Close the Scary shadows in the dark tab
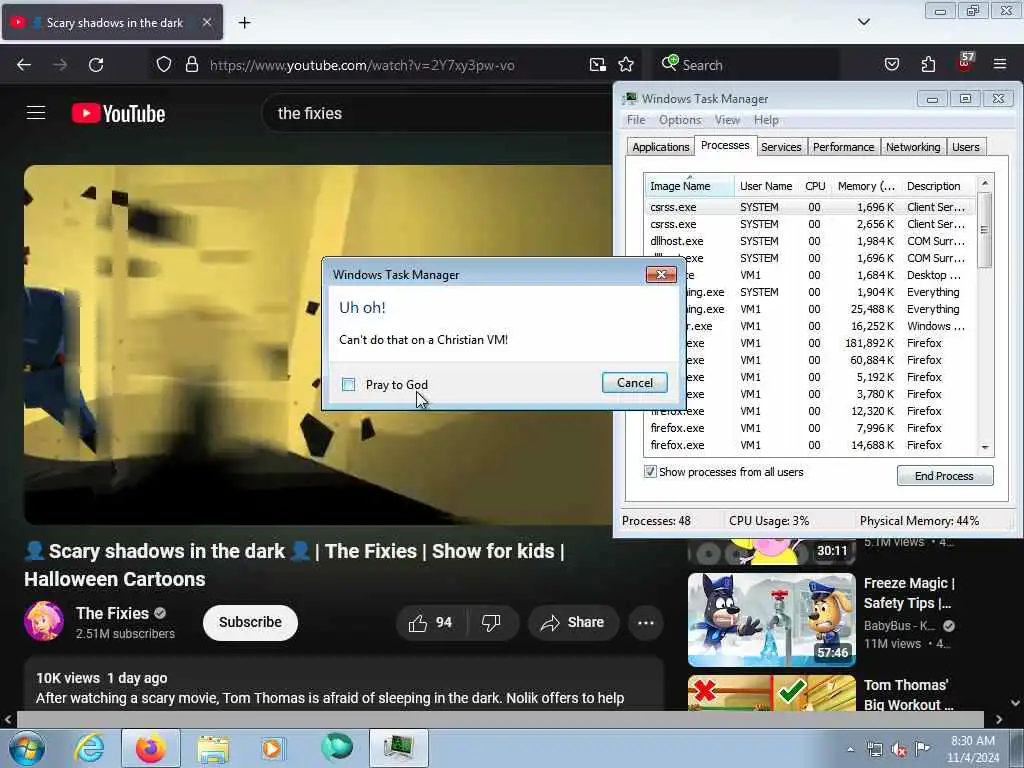Viewport: 1024px width, 768px height. pos(206,22)
